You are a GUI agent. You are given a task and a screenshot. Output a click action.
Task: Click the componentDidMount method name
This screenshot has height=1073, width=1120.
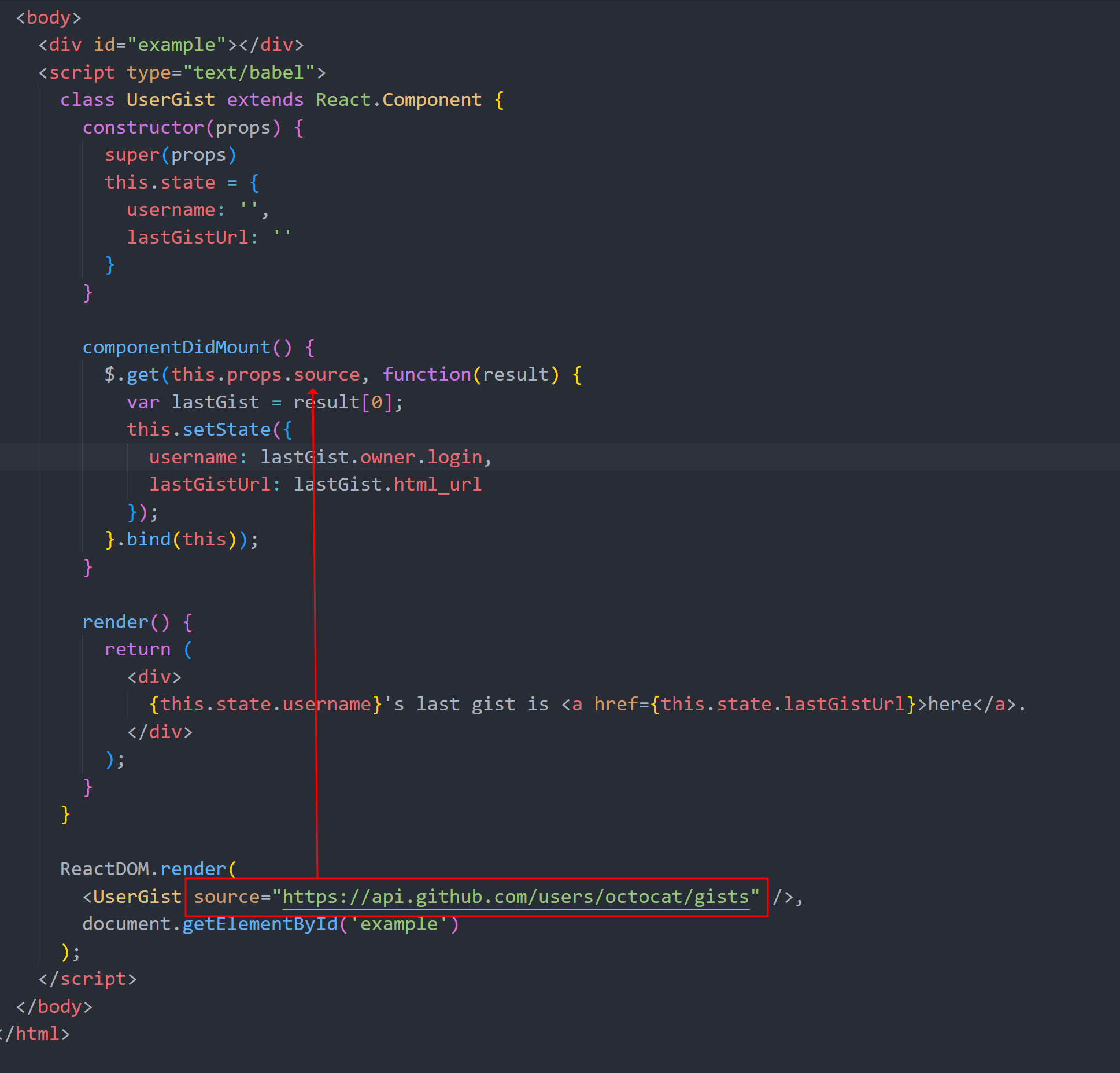pos(176,347)
